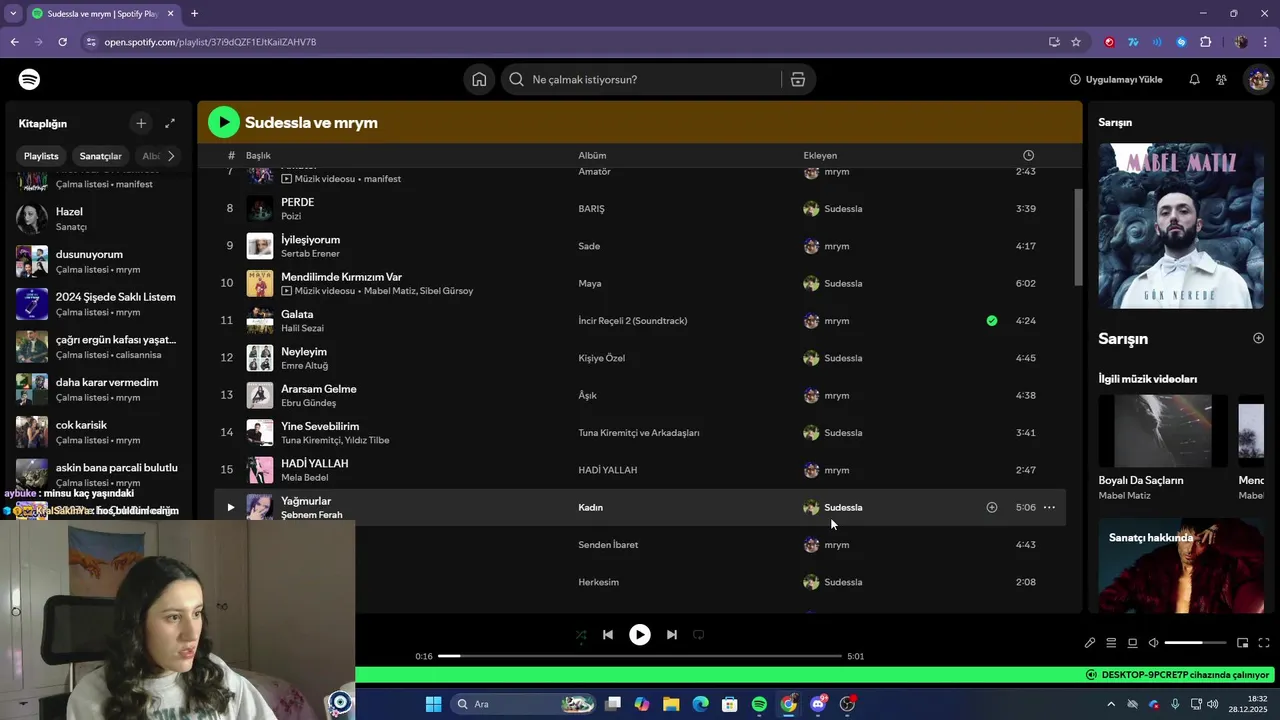The image size is (1280, 720).
Task: Seek within the song progress bar
Action: [x=640, y=656]
